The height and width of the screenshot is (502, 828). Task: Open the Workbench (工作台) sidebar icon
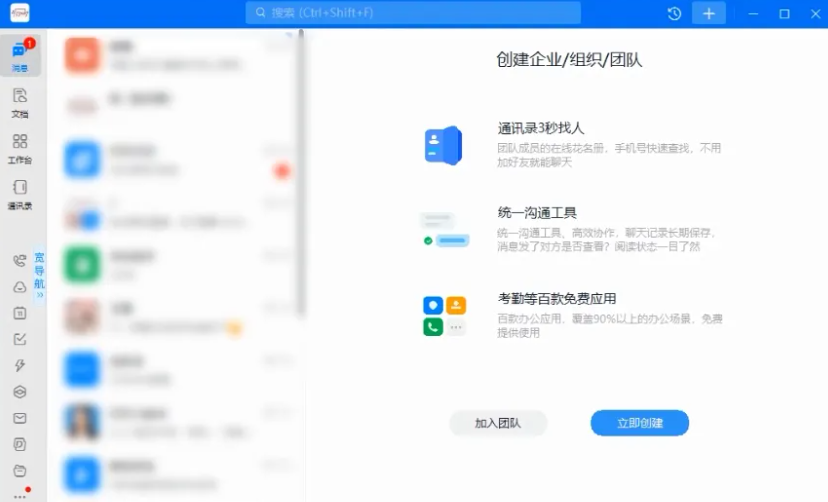click(20, 147)
